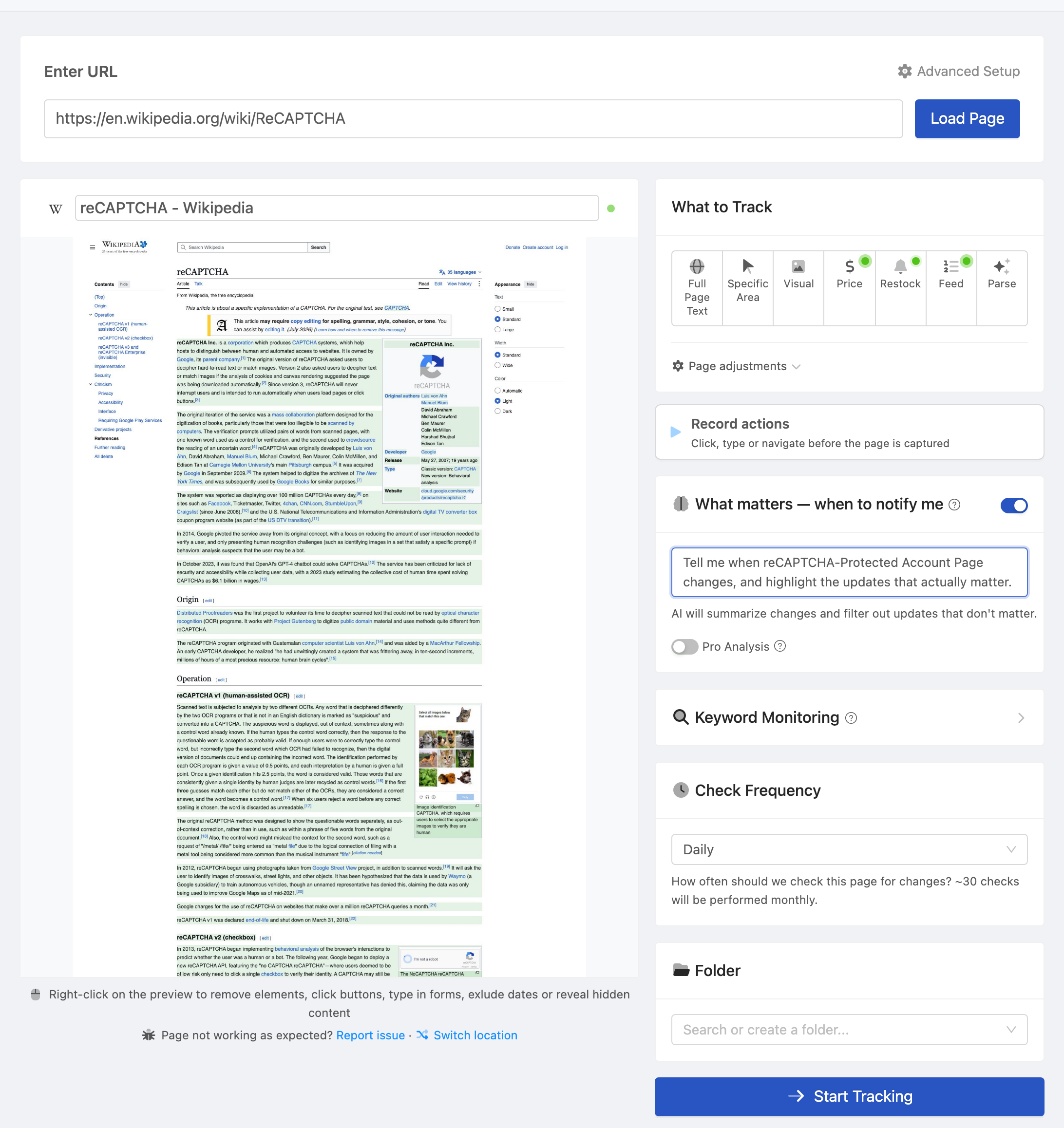Toggle the What matters notification switch

pos(1013,505)
